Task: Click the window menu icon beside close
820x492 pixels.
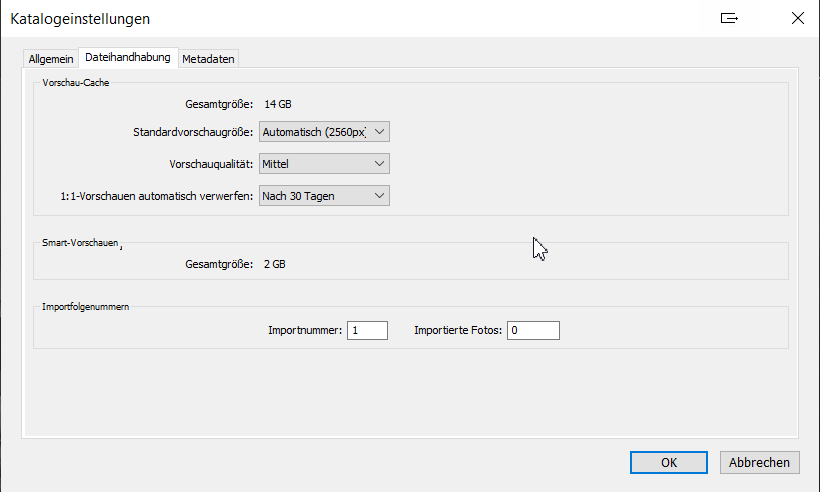Action: click(729, 18)
